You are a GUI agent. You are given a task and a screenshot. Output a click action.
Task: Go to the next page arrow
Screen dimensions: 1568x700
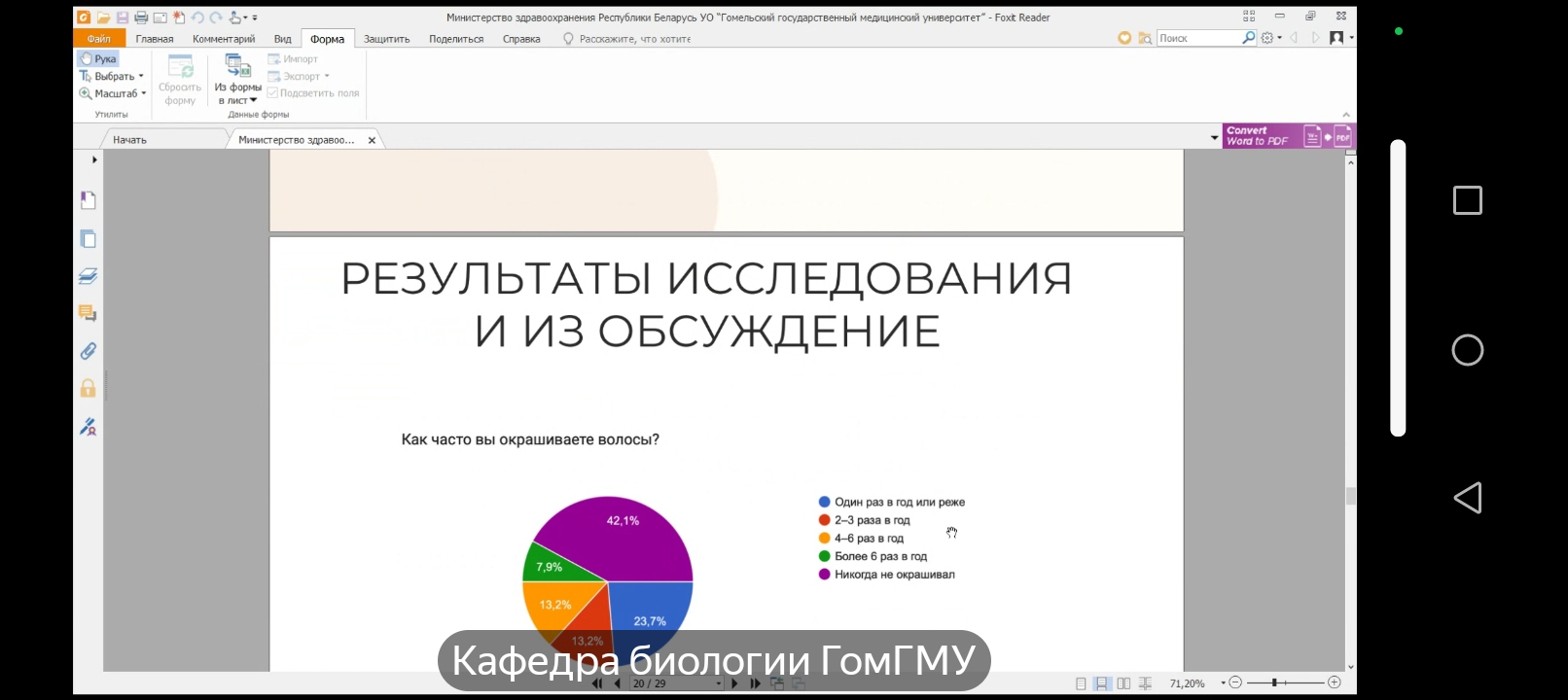pyautogui.click(x=734, y=683)
